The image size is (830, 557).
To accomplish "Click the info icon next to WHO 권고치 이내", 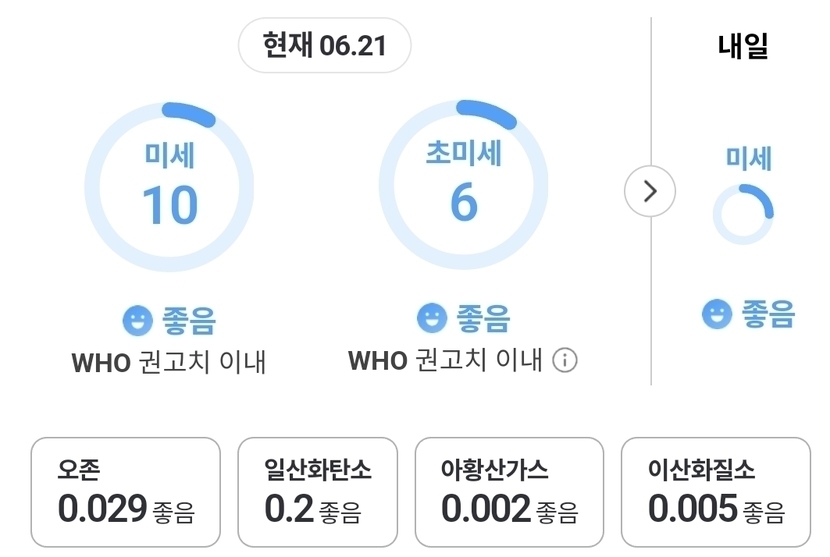I will coord(565,361).
